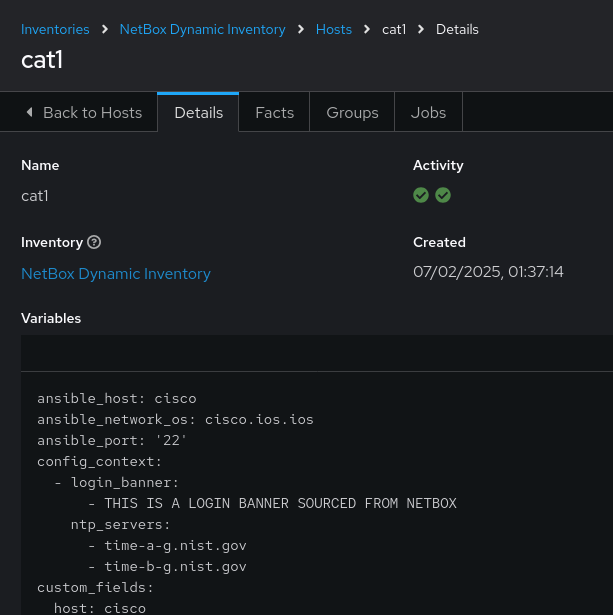The height and width of the screenshot is (615, 613).
Task: Click the Created label
Action: tap(439, 242)
